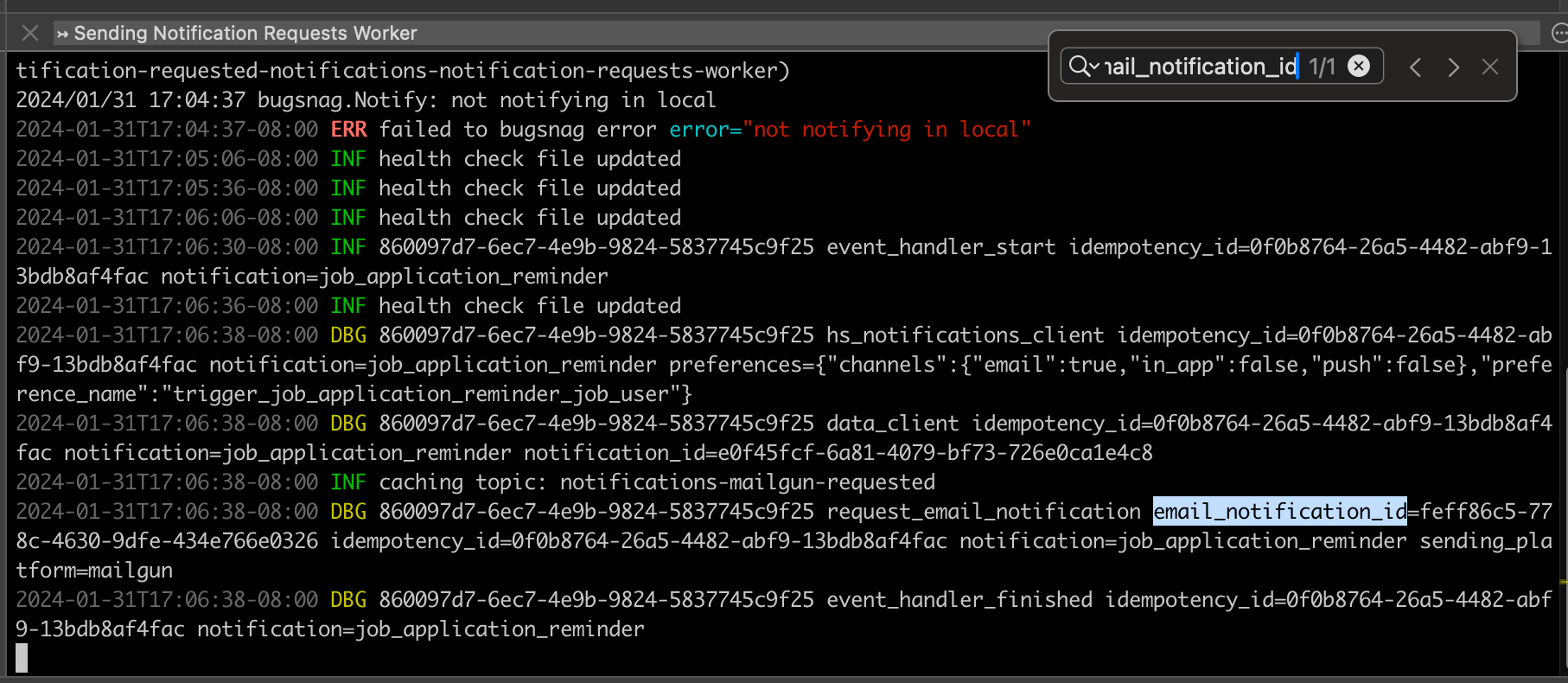Jump to the next search match
This screenshot has height=683, width=1568.
coord(1453,67)
